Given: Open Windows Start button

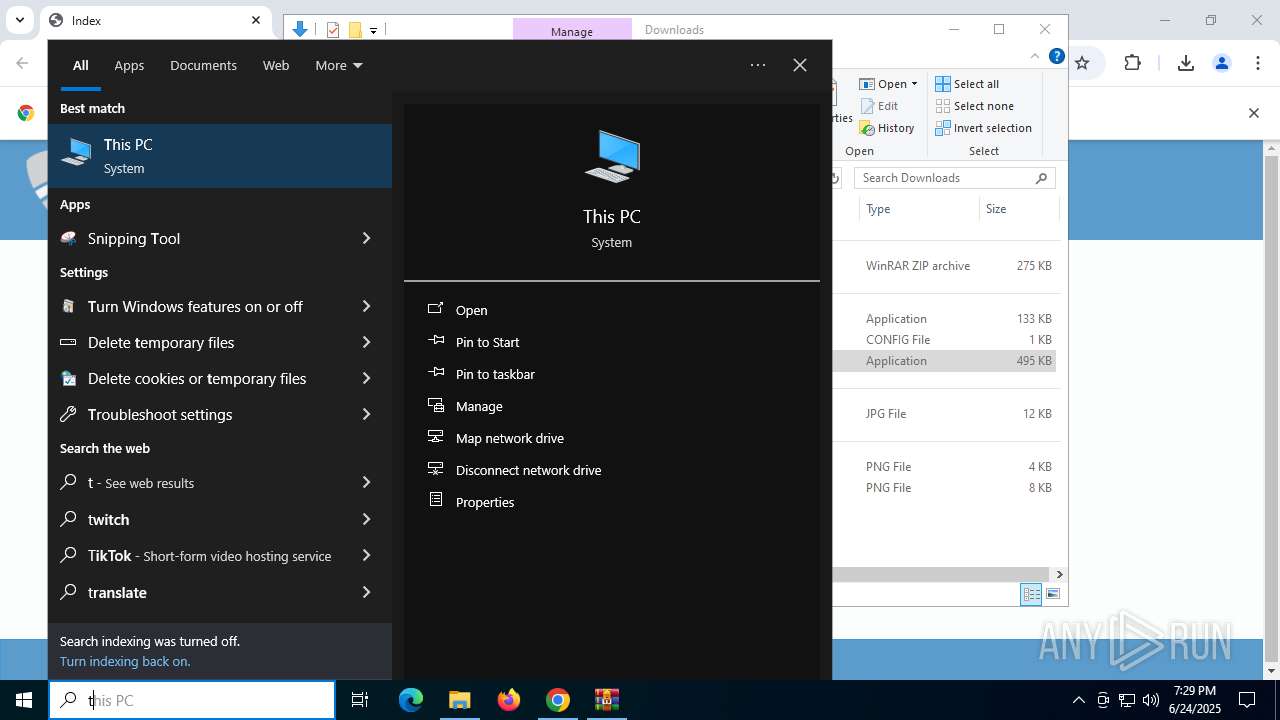Looking at the screenshot, I should 24,700.
